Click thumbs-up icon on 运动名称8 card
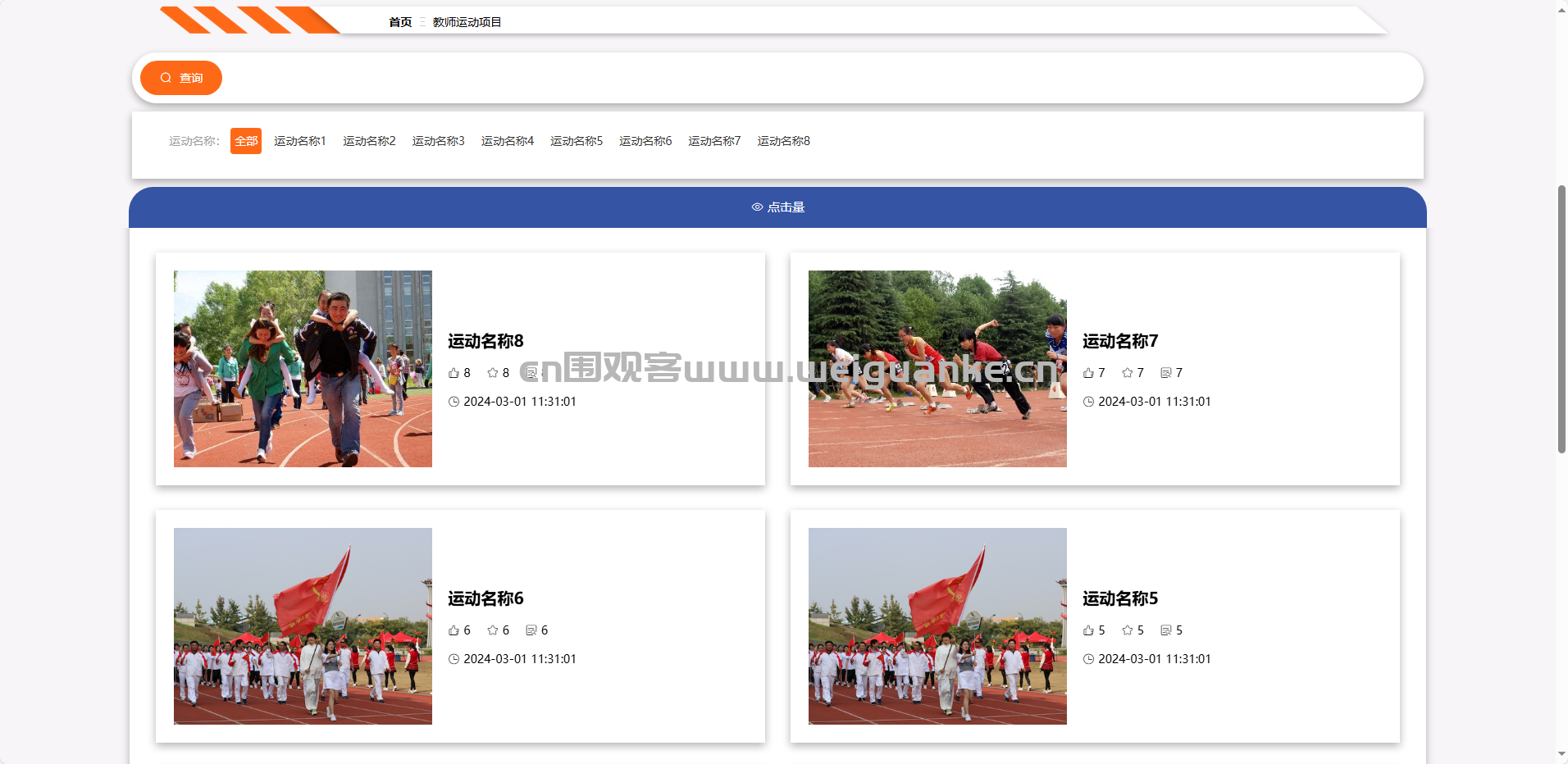1568x764 pixels. 454,373
